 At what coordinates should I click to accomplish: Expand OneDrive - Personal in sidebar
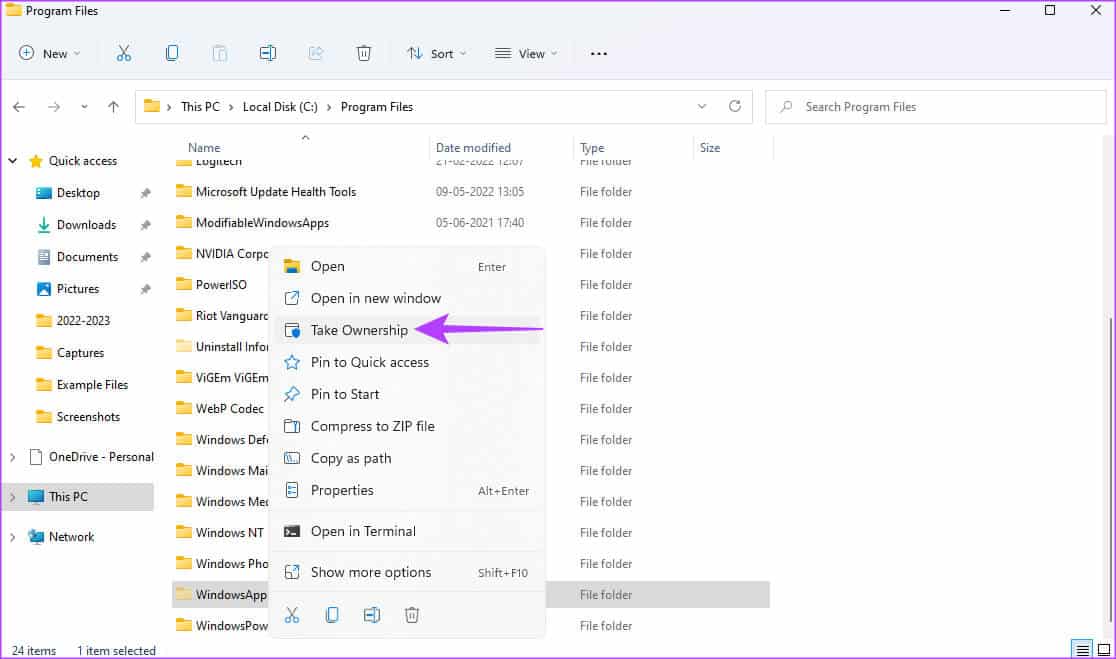click(x=13, y=457)
